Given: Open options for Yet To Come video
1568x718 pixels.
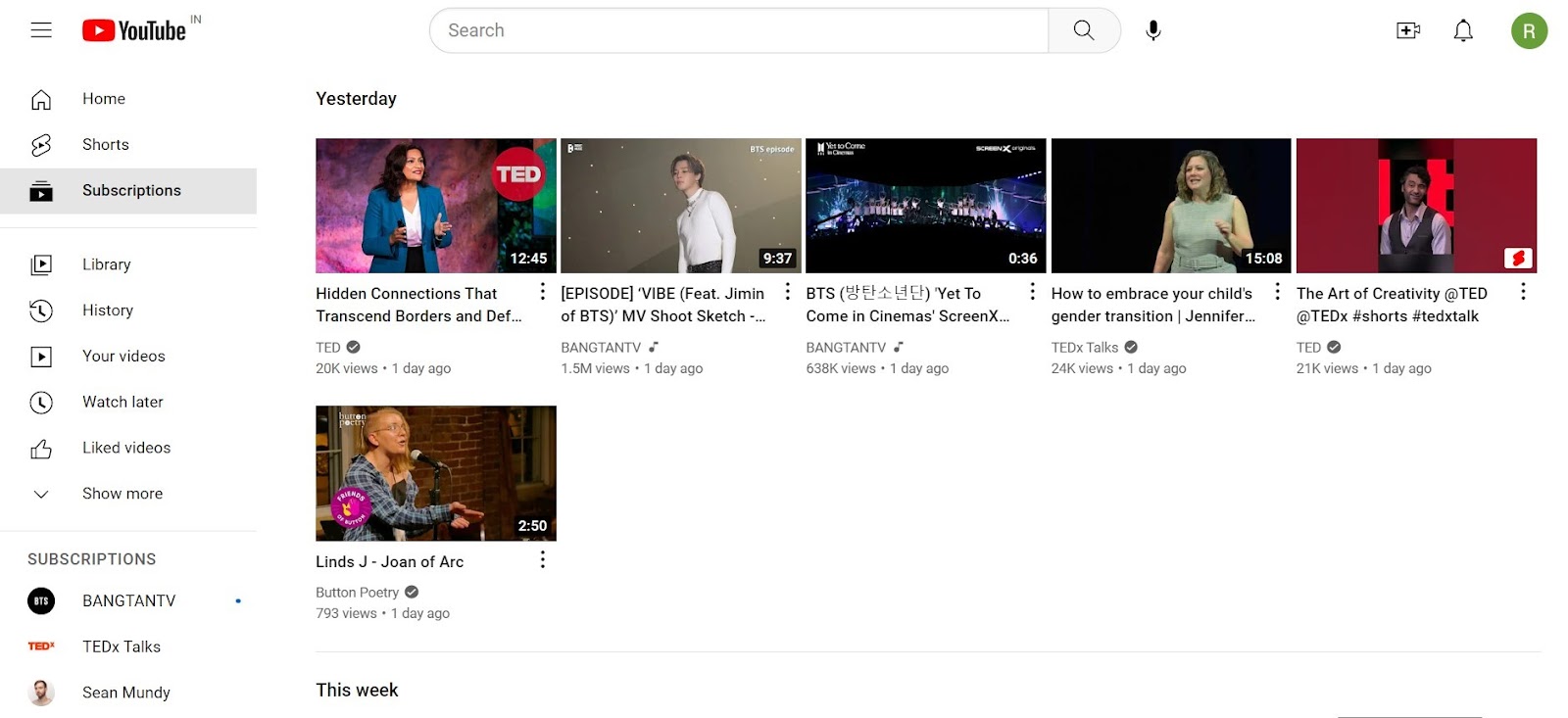Looking at the screenshot, I should pyautogui.click(x=1032, y=292).
